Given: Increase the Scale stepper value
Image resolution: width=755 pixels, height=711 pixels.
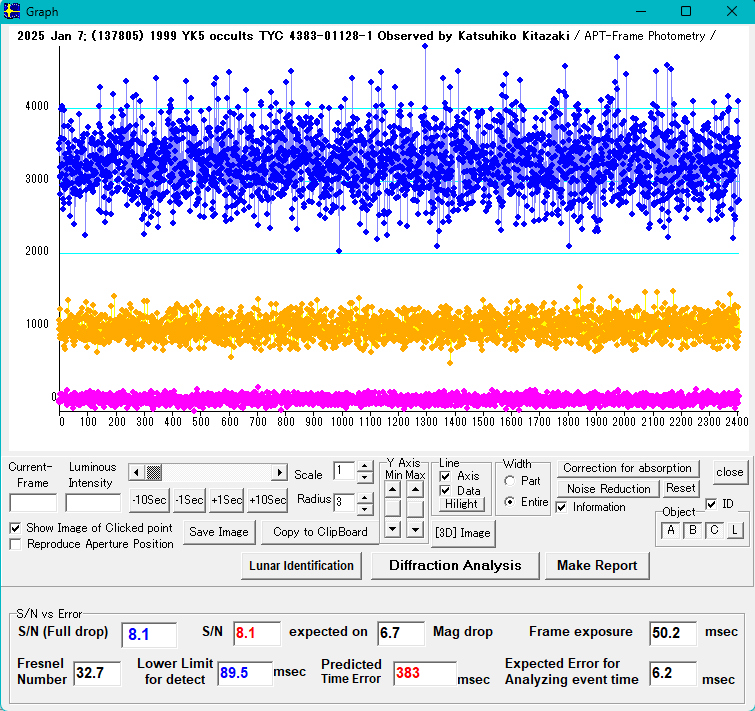Looking at the screenshot, I should (x=365, y=466).
